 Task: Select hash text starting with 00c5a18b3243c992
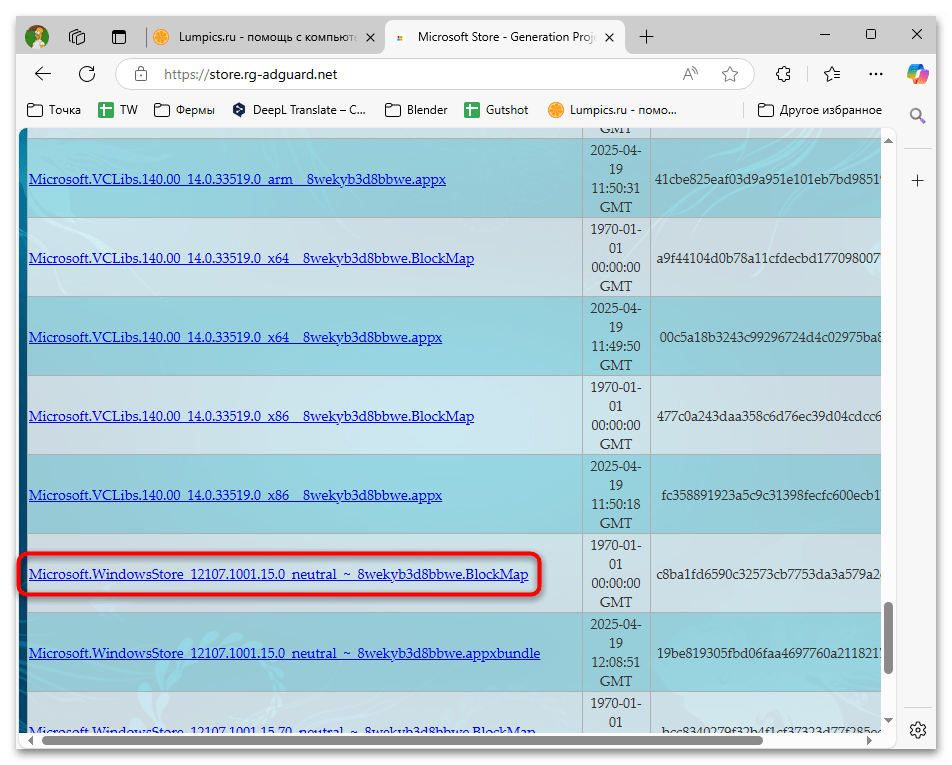point(770,337)
